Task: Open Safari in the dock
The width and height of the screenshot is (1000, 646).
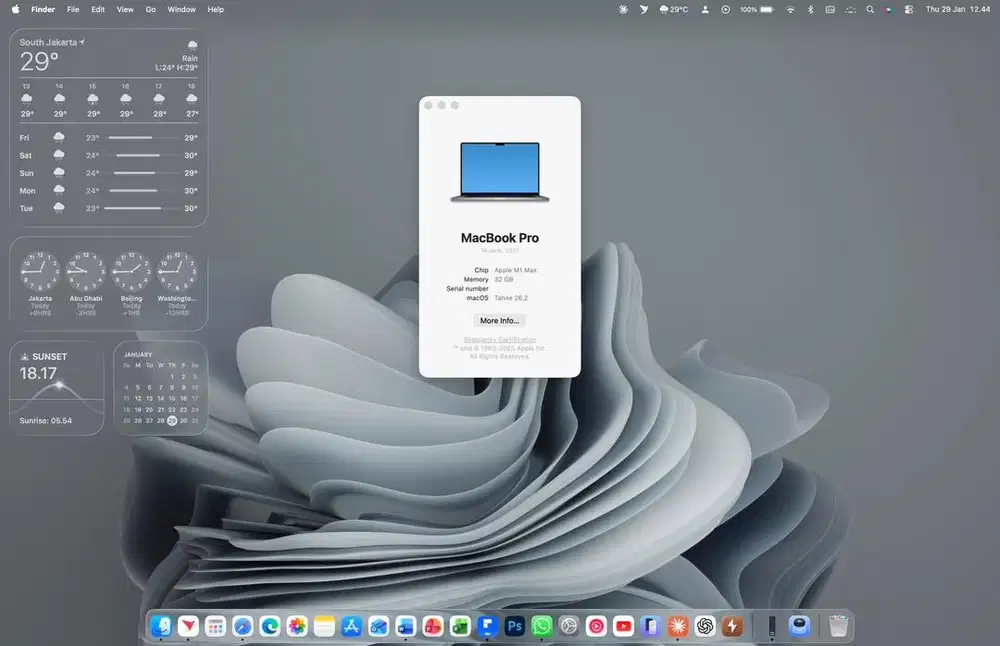Action: tap(241, 626)
